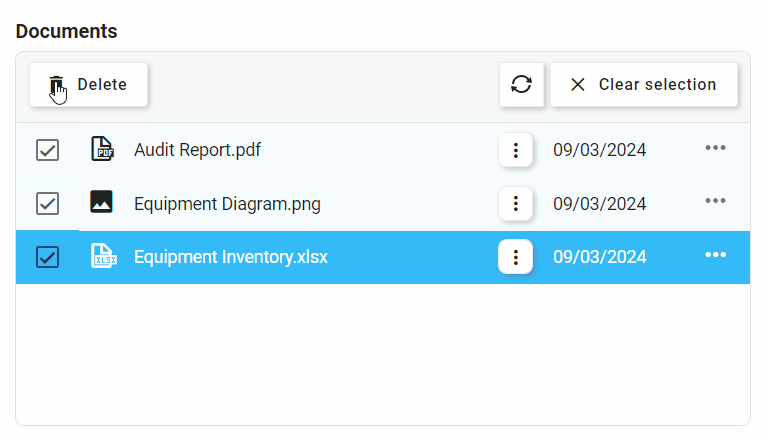Click horizontal ellipsis on Equipment Inventory.xlsx row
The image size is (766, 441).
click(x=715, y=254)
